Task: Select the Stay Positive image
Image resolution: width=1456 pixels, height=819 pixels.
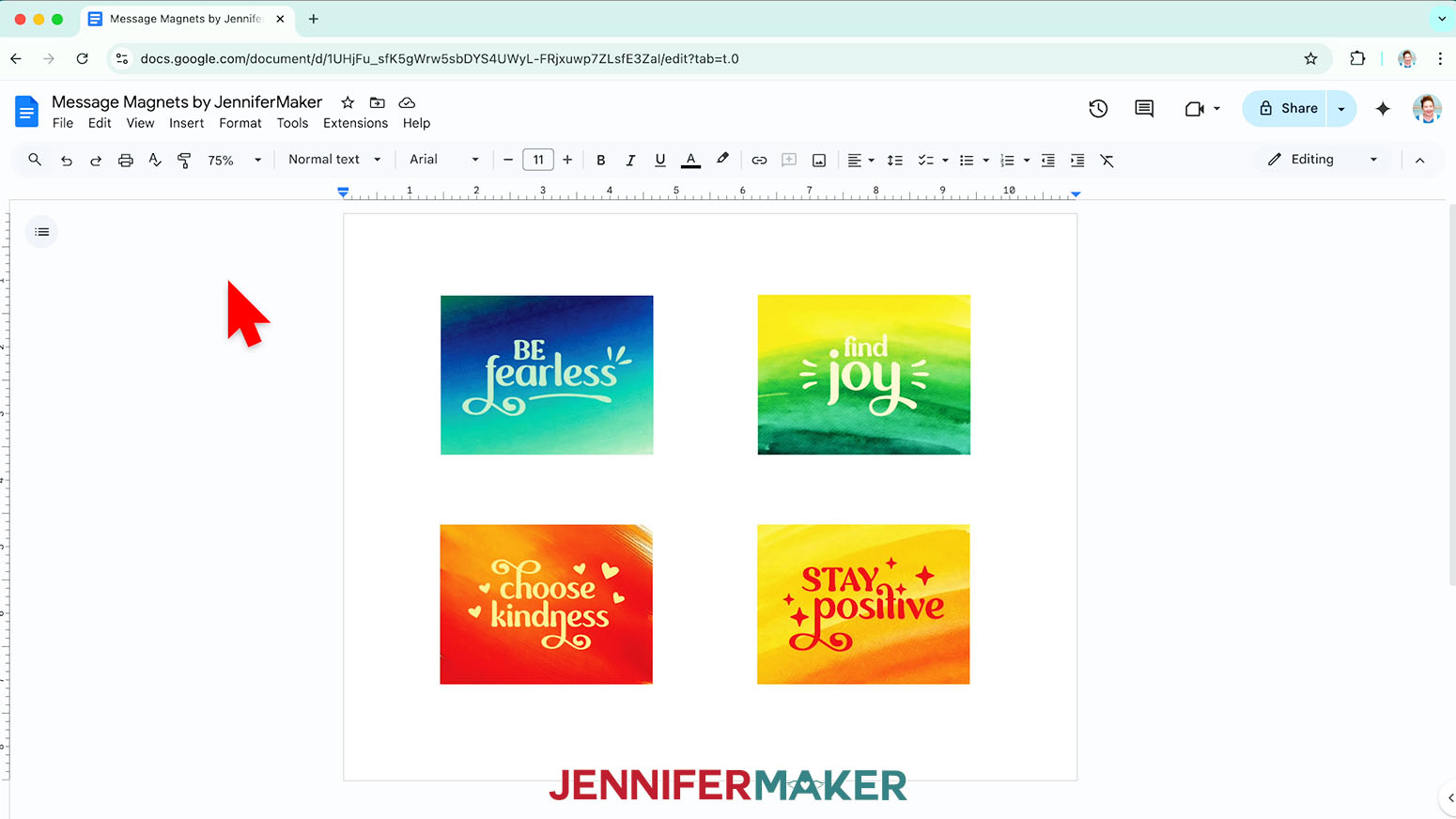Action: 863,604
